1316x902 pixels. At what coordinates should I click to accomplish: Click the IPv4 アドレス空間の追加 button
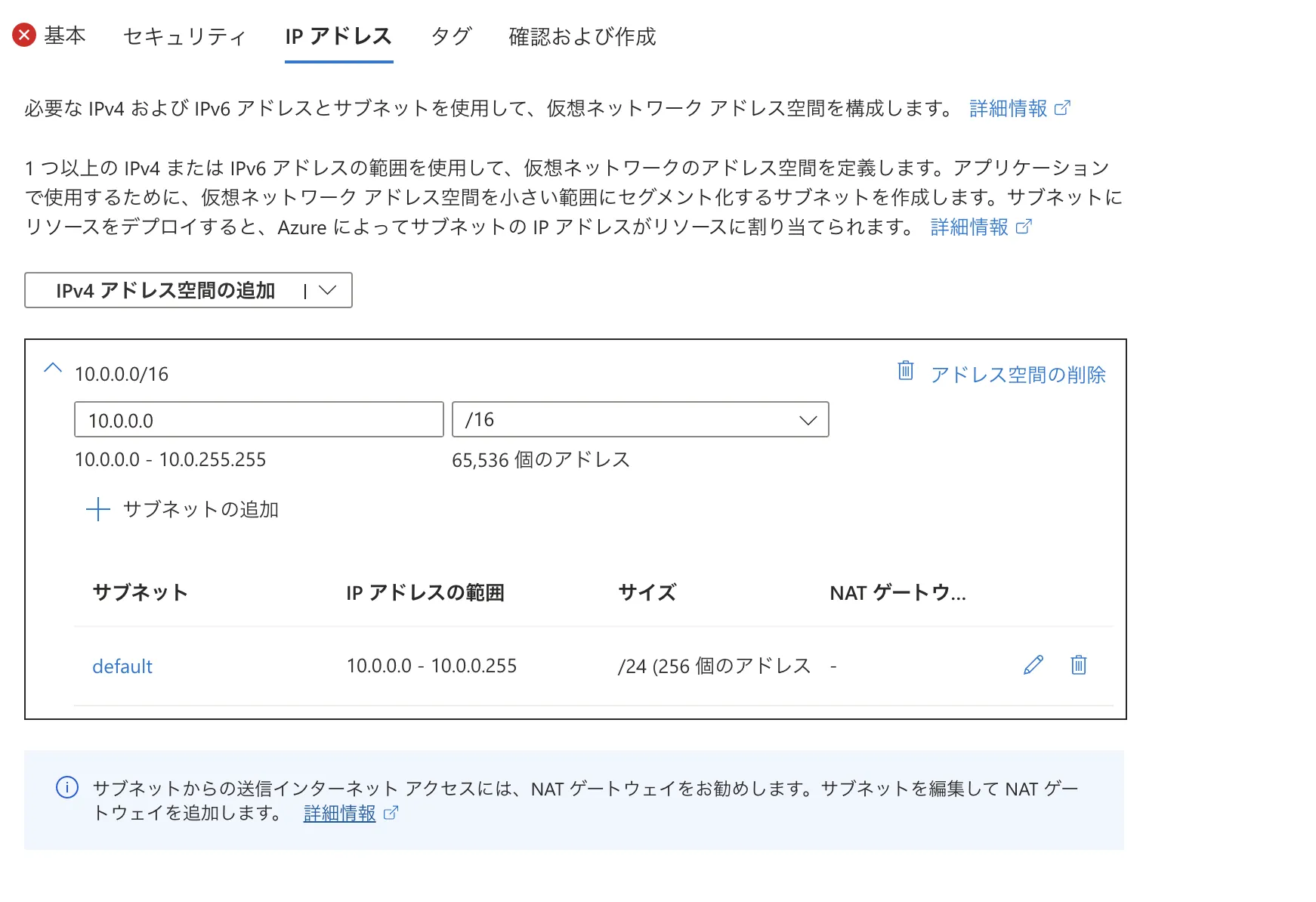point(166,290)
